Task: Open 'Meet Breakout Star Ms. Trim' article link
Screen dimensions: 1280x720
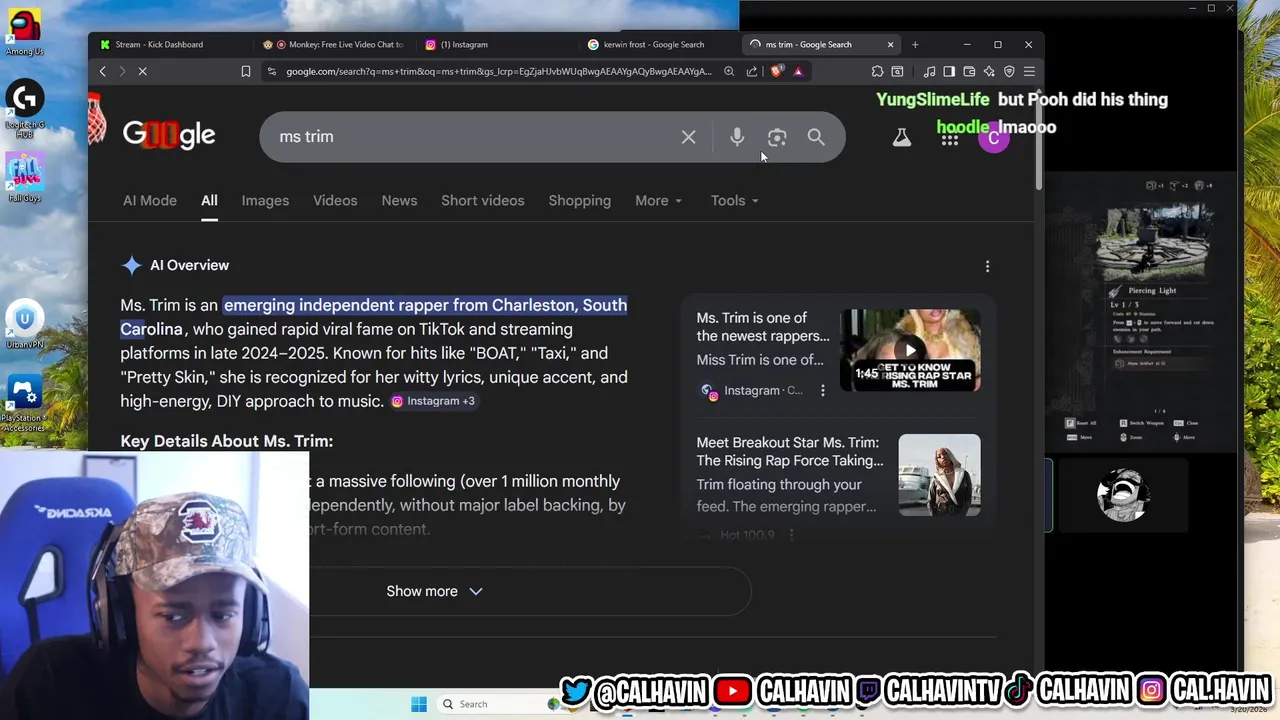Action: [790, 452]
